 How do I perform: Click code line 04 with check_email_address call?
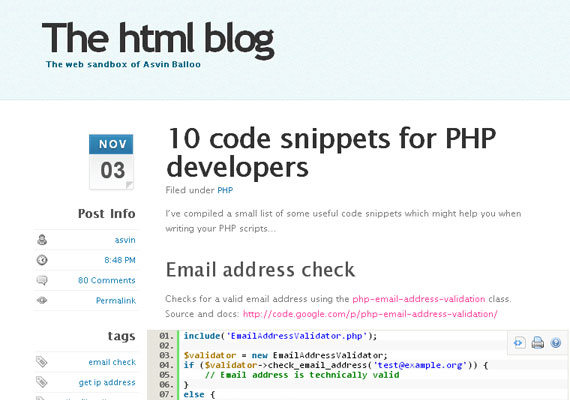point(336,365)
